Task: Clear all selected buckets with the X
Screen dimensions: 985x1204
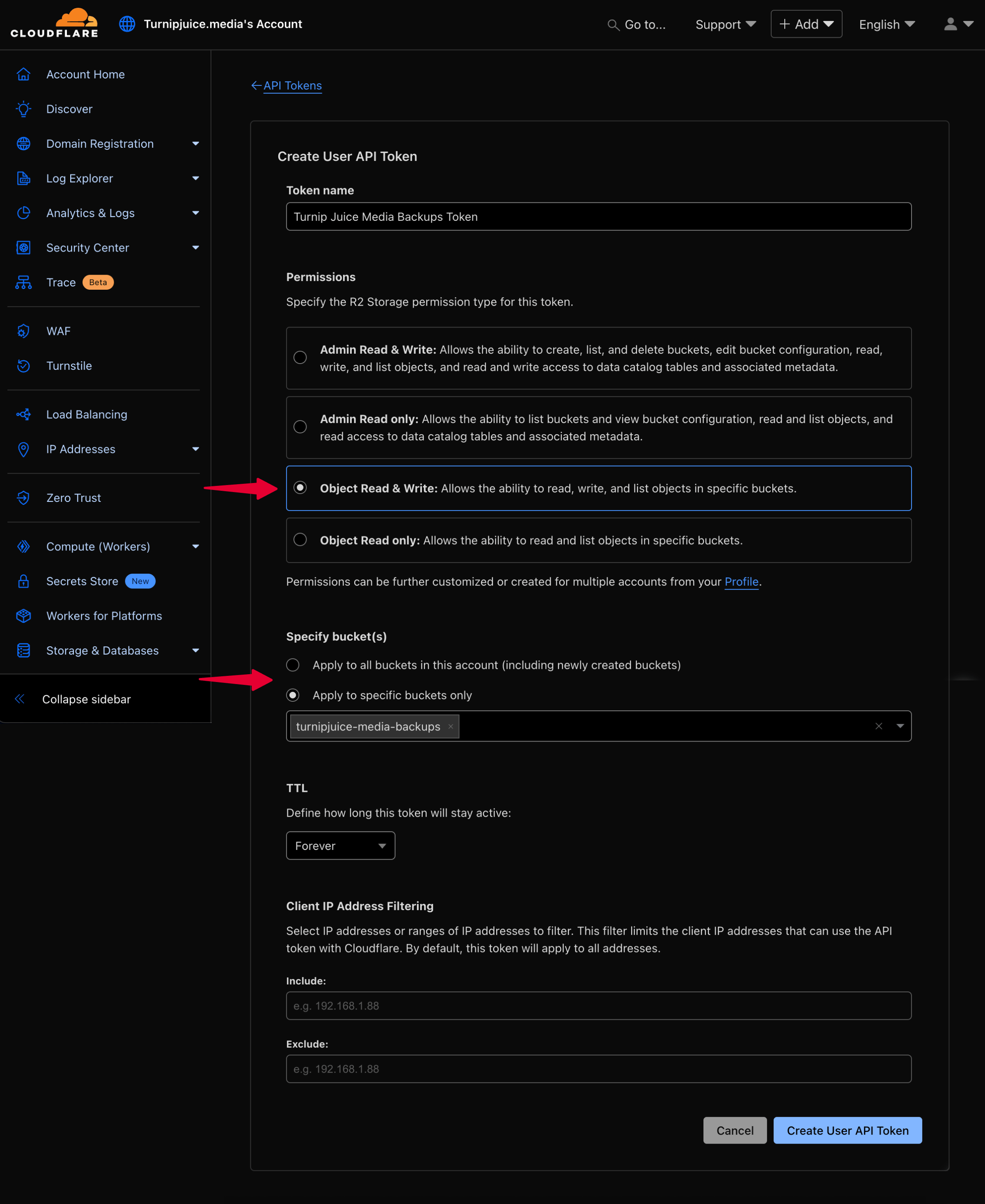Action: (x=878, y=726)
